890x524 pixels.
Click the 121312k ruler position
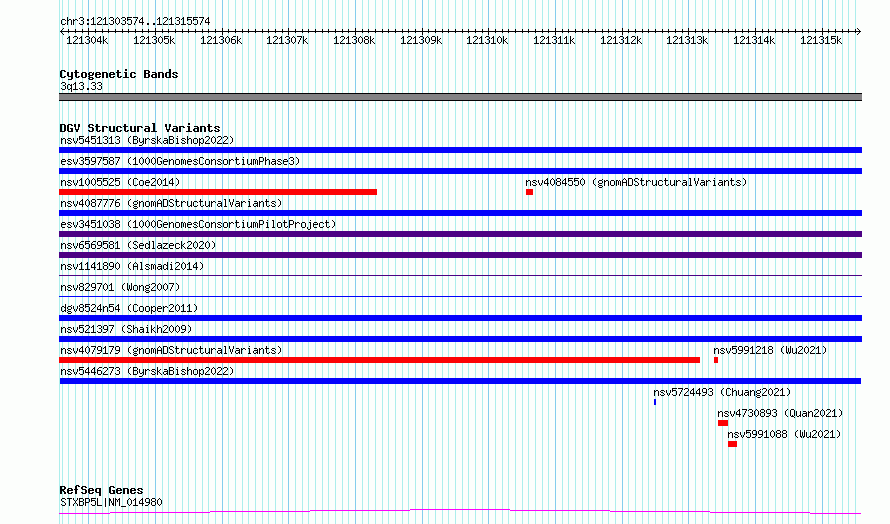(621, 40)
